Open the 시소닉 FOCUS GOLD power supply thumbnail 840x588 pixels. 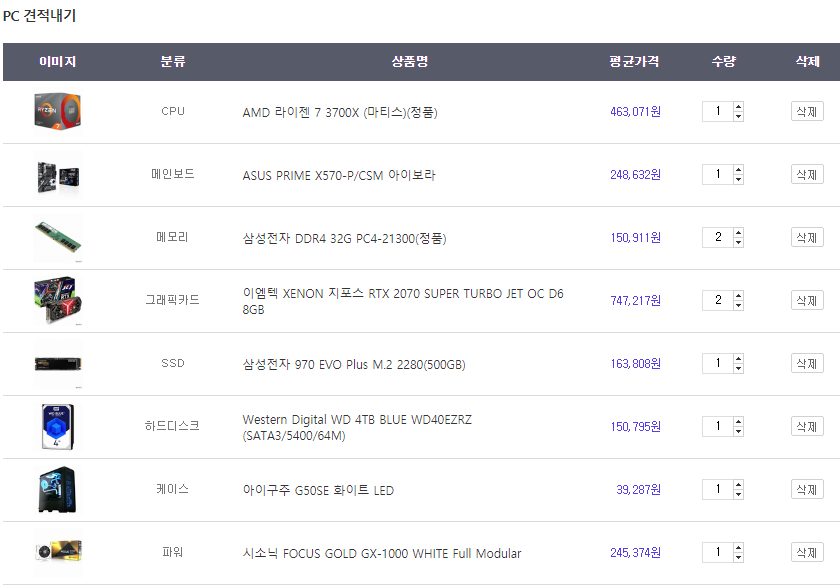[58, 553]
